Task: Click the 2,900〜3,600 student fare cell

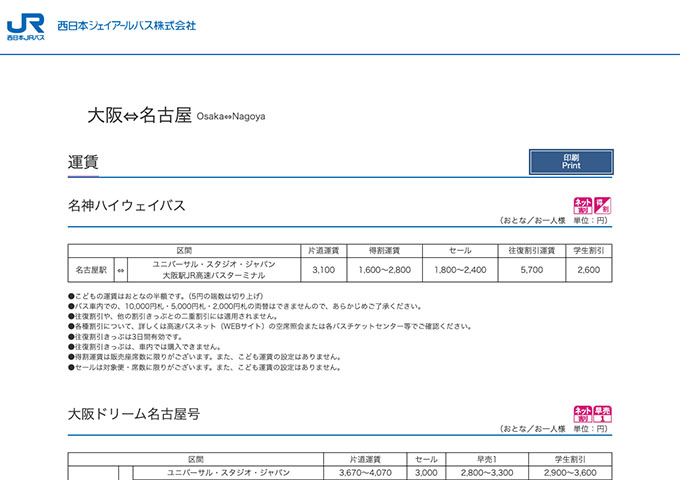Action: pos(570,473)
